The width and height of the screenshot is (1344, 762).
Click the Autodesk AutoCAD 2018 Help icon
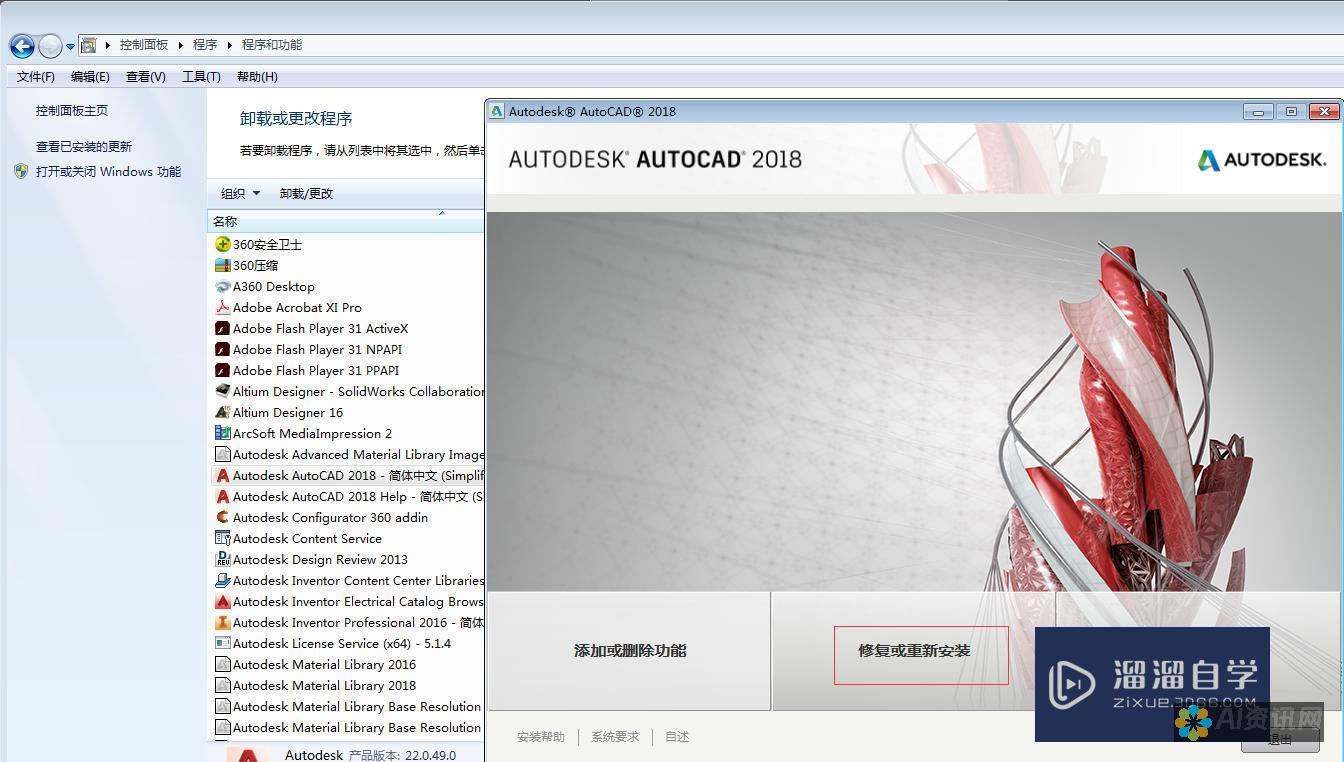[x=222, y=496]
